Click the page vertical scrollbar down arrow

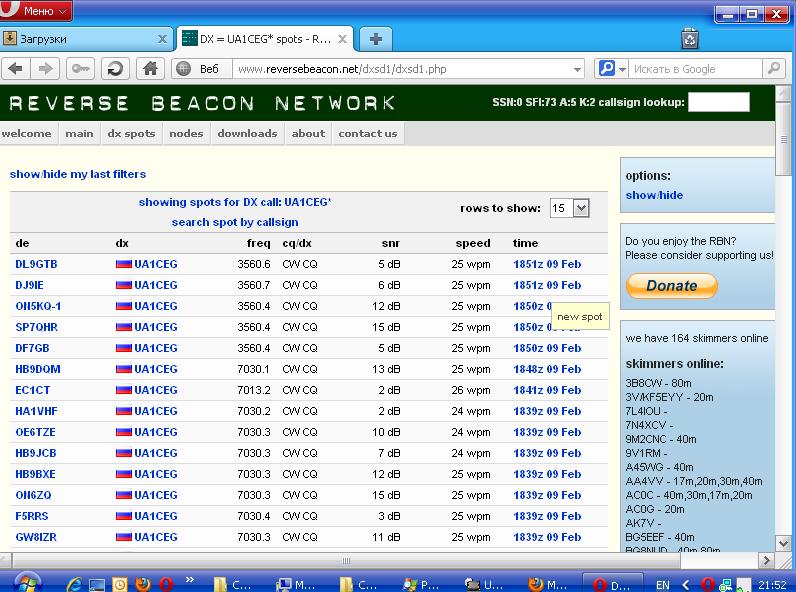[x=784, y=543]
